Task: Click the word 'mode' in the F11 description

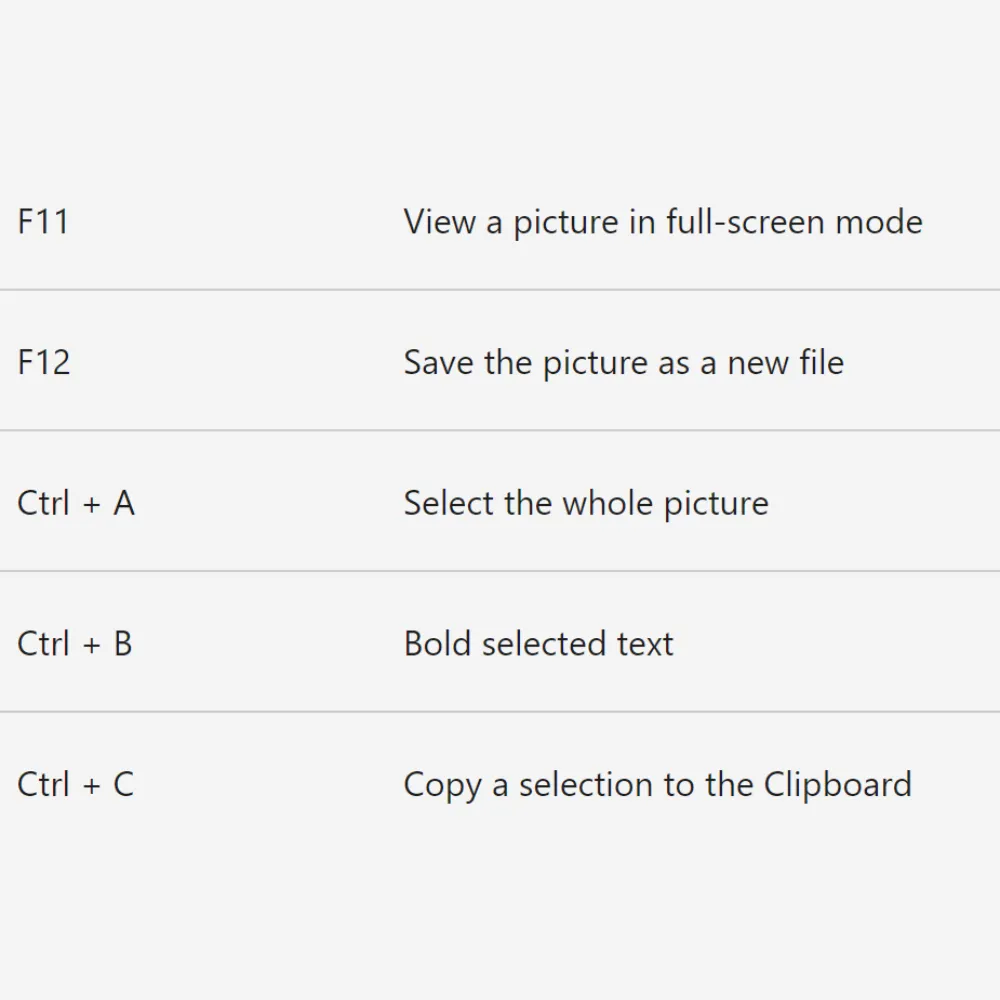Action: 879,221
